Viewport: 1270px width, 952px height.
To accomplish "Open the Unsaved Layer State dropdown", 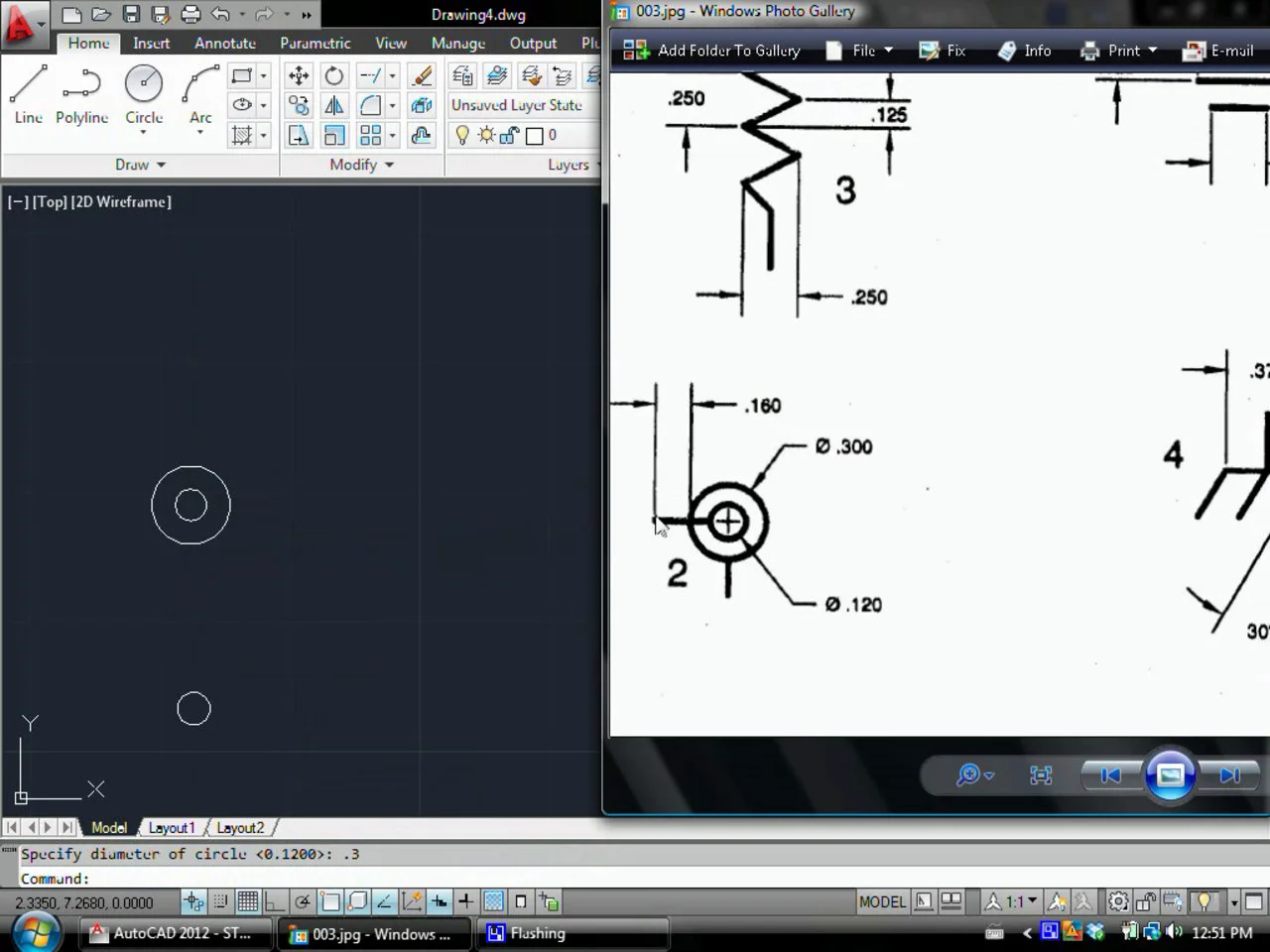I will 522,105.
